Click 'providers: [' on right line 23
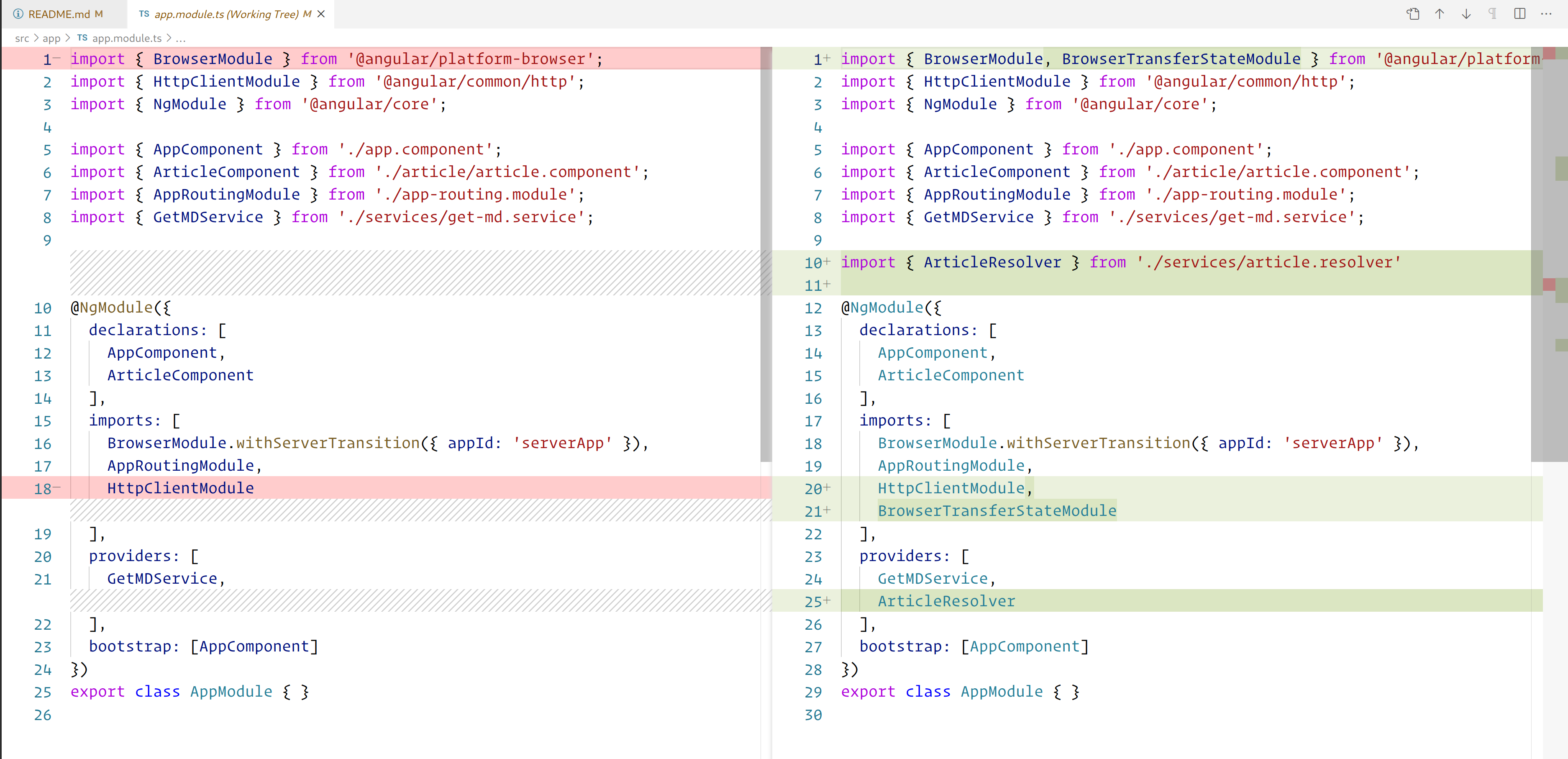Screen dimensions: 1568x759 pyautogui.click(x=914, y=556)
